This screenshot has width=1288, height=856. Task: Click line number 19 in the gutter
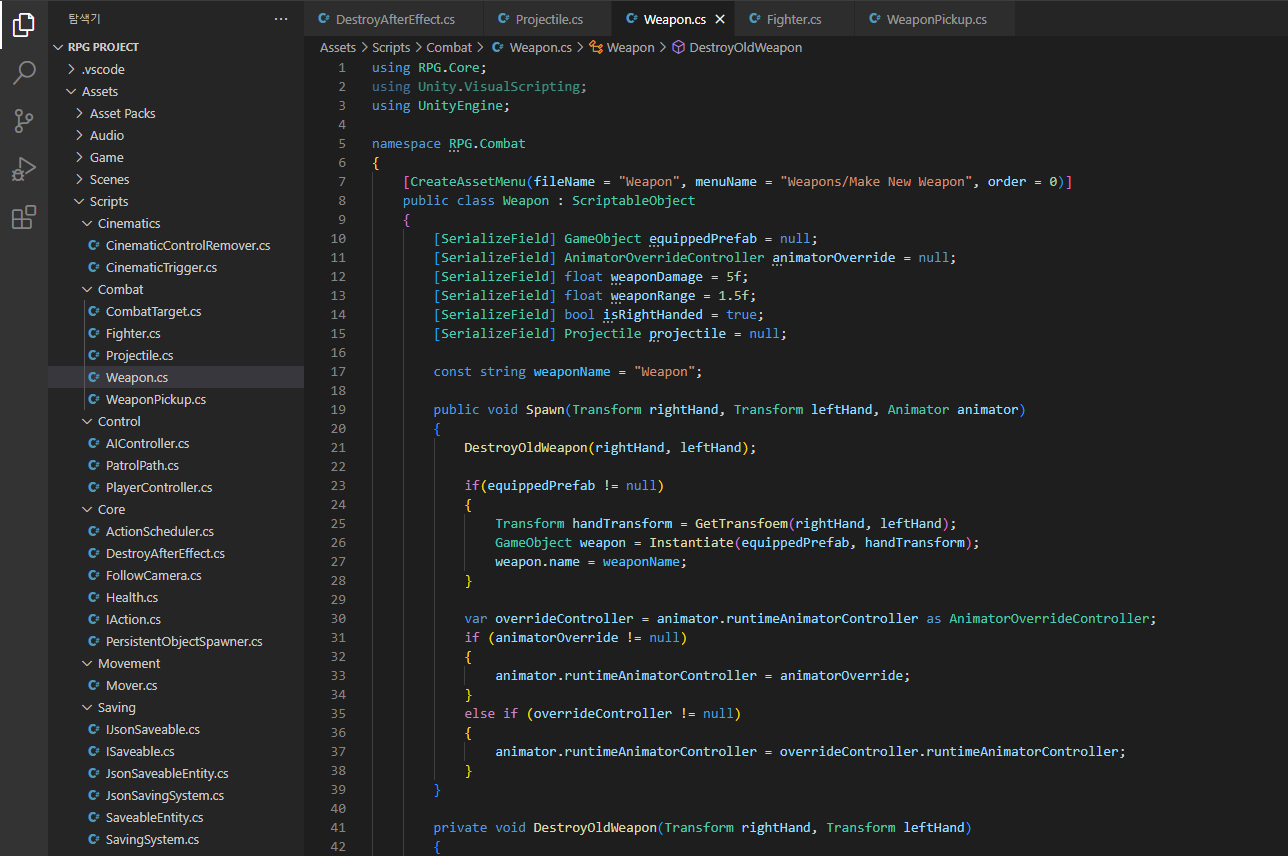pyautogui.click(x=337, y=409)
